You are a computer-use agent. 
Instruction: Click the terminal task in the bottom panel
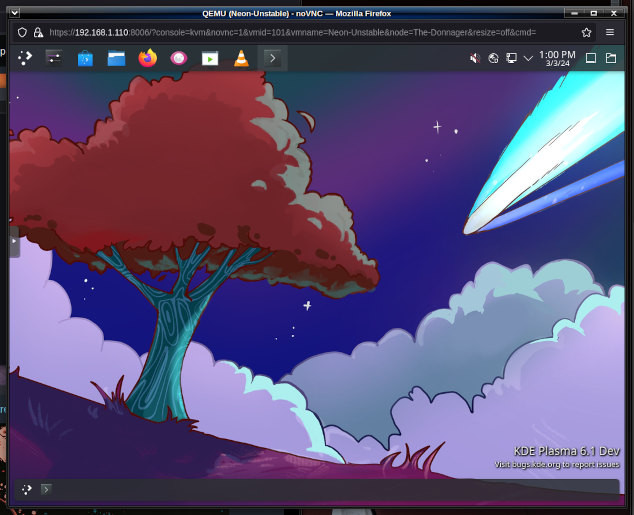[x=46, y=490]
